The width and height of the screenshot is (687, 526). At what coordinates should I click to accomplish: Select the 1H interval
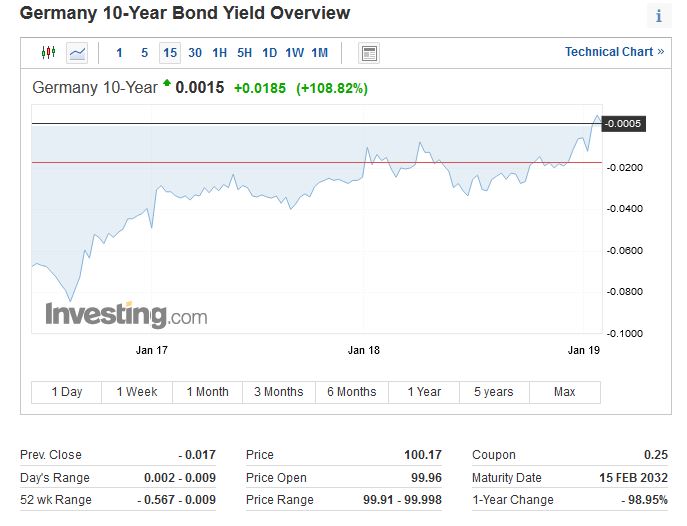click(220, 53)
